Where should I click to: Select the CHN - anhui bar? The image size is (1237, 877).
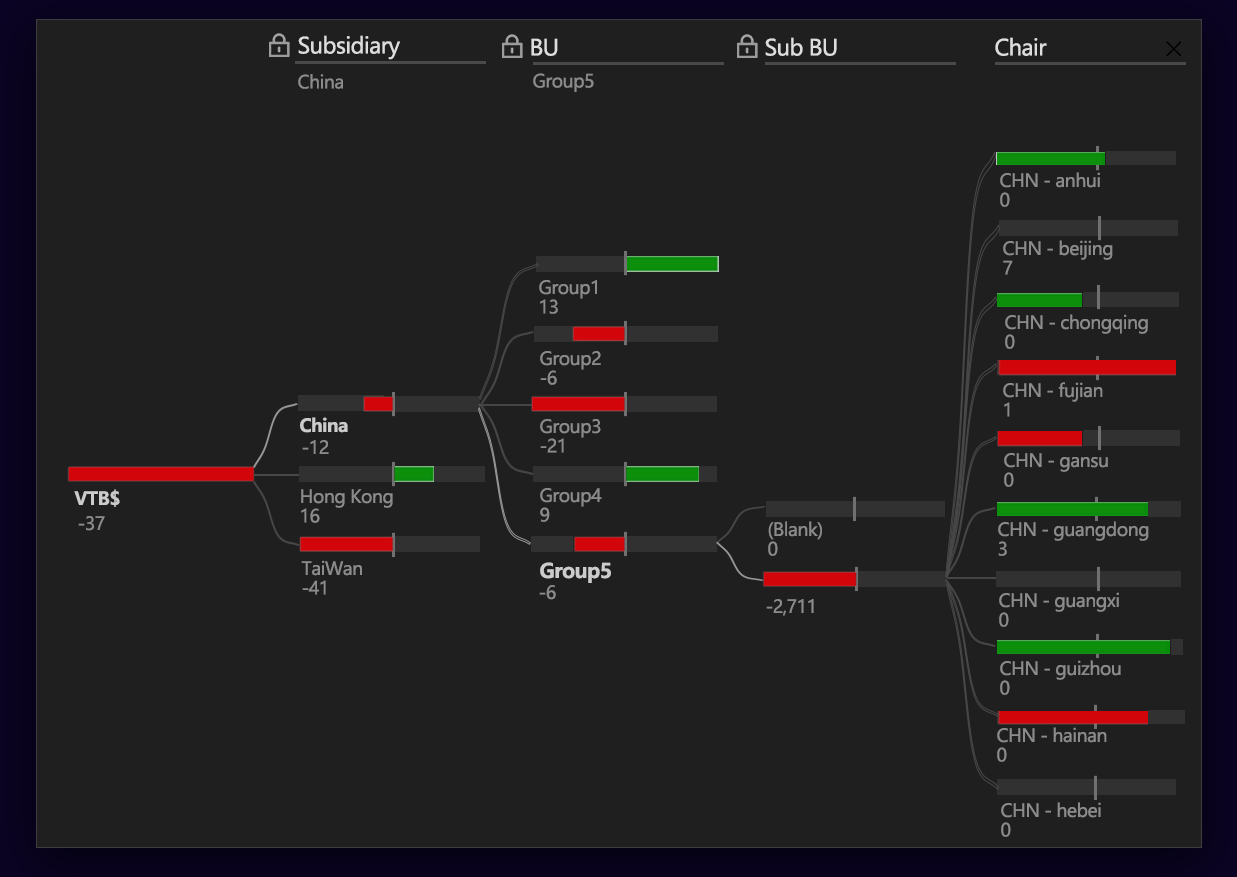click(1086, 158)
